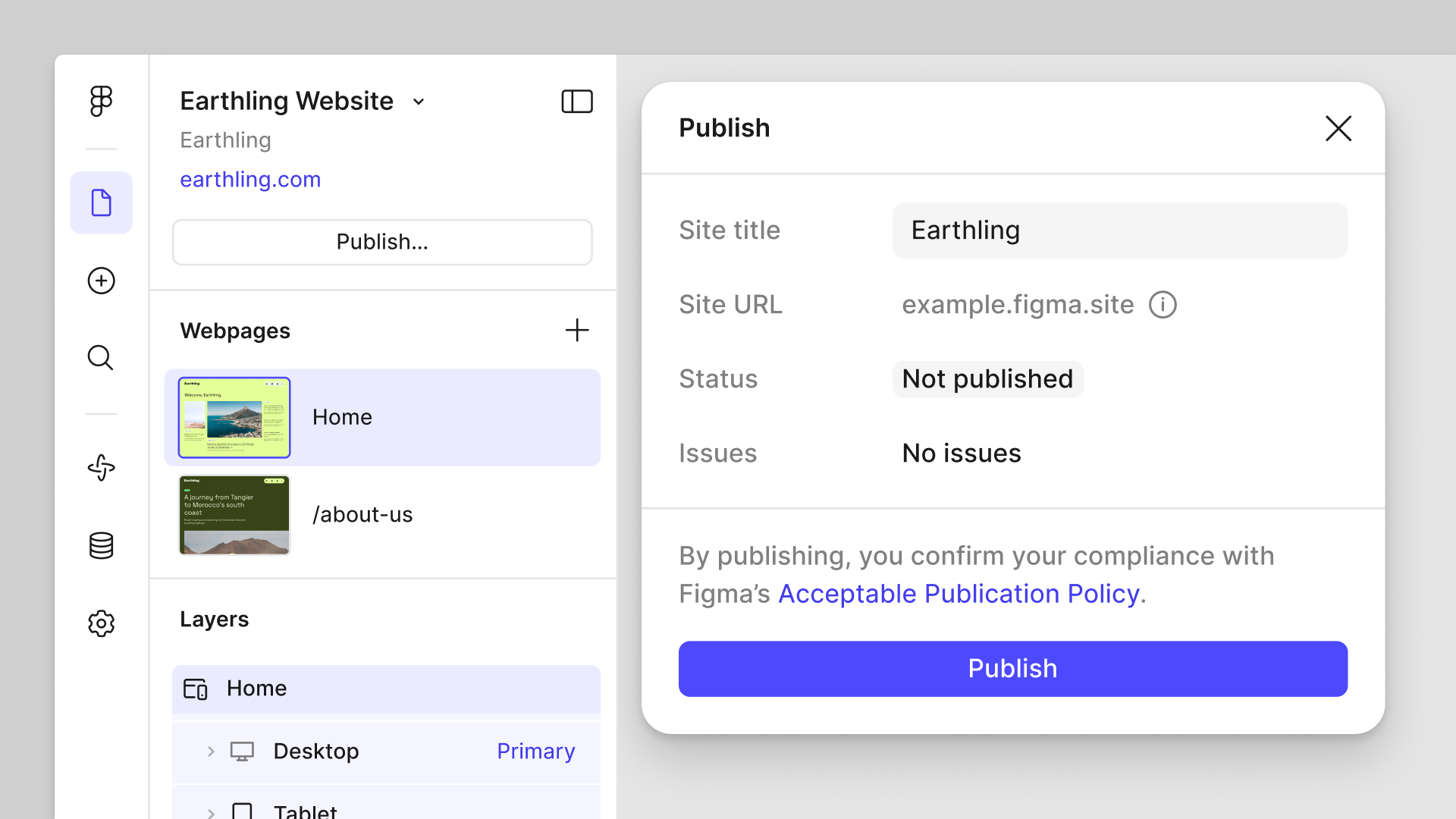Open the Pages panel icon

[101, 202]
